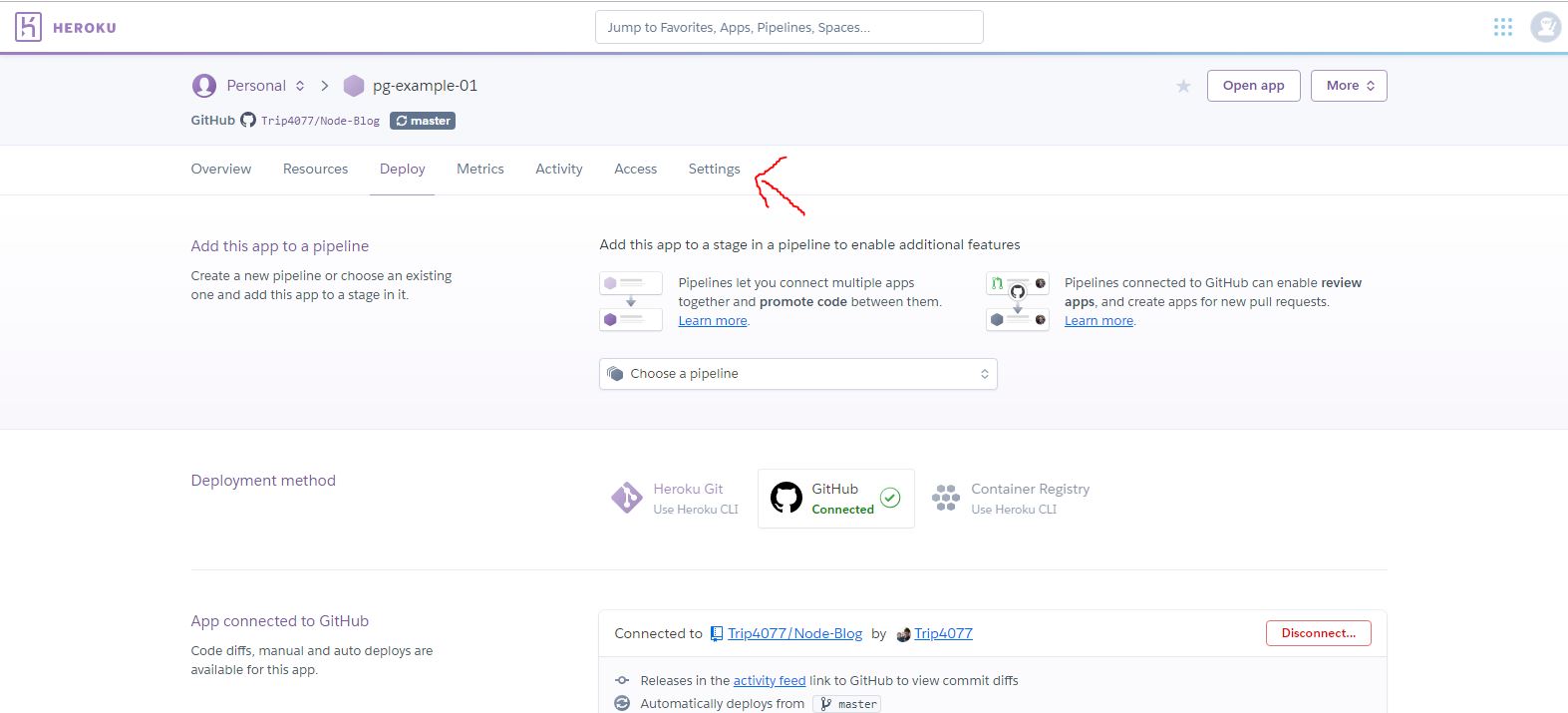Click the master branch label under Automatically deploys

coord(847,704)
